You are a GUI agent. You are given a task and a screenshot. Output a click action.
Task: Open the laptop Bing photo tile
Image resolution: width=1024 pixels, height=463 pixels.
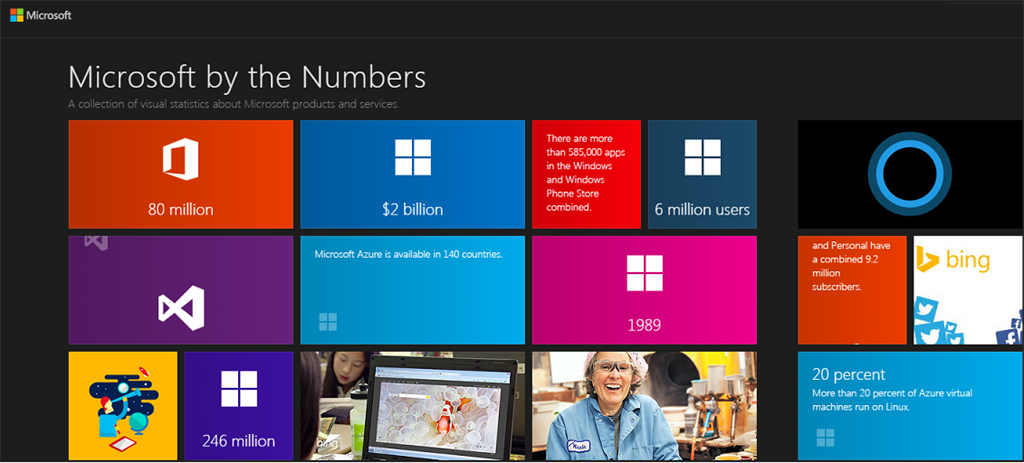point(413,406)
